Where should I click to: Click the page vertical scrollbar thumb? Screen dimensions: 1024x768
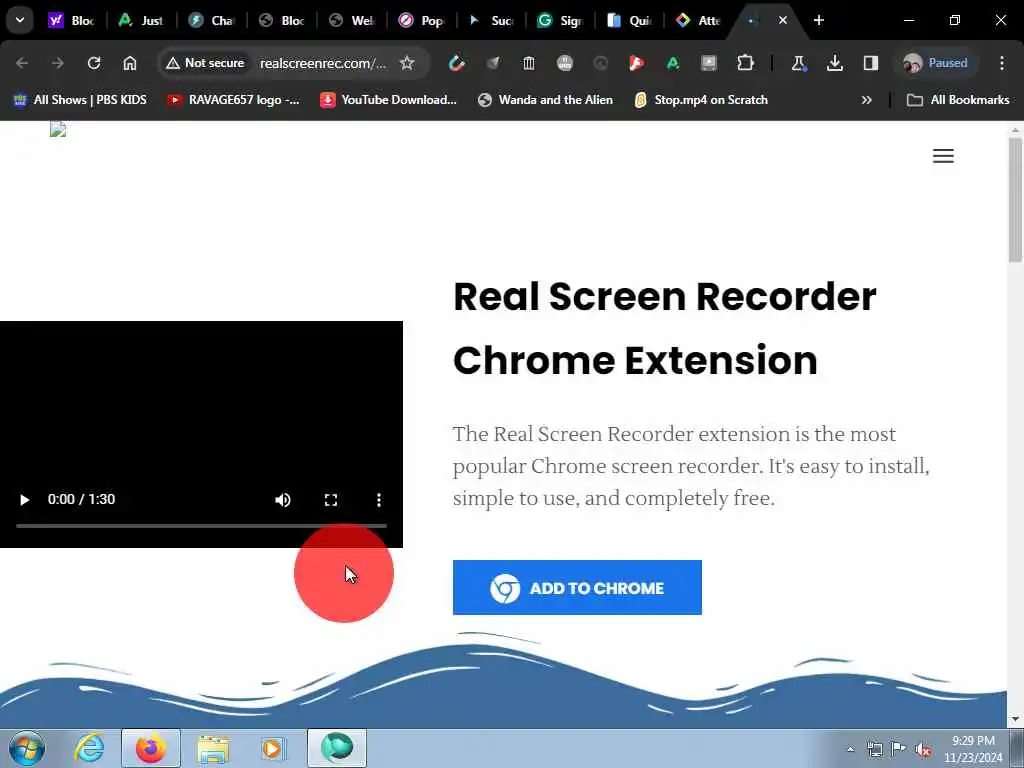[1015, 200]
